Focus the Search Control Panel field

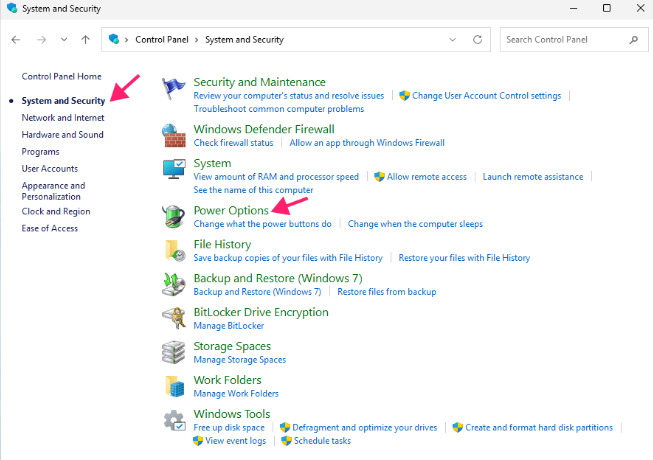(574, 40)
